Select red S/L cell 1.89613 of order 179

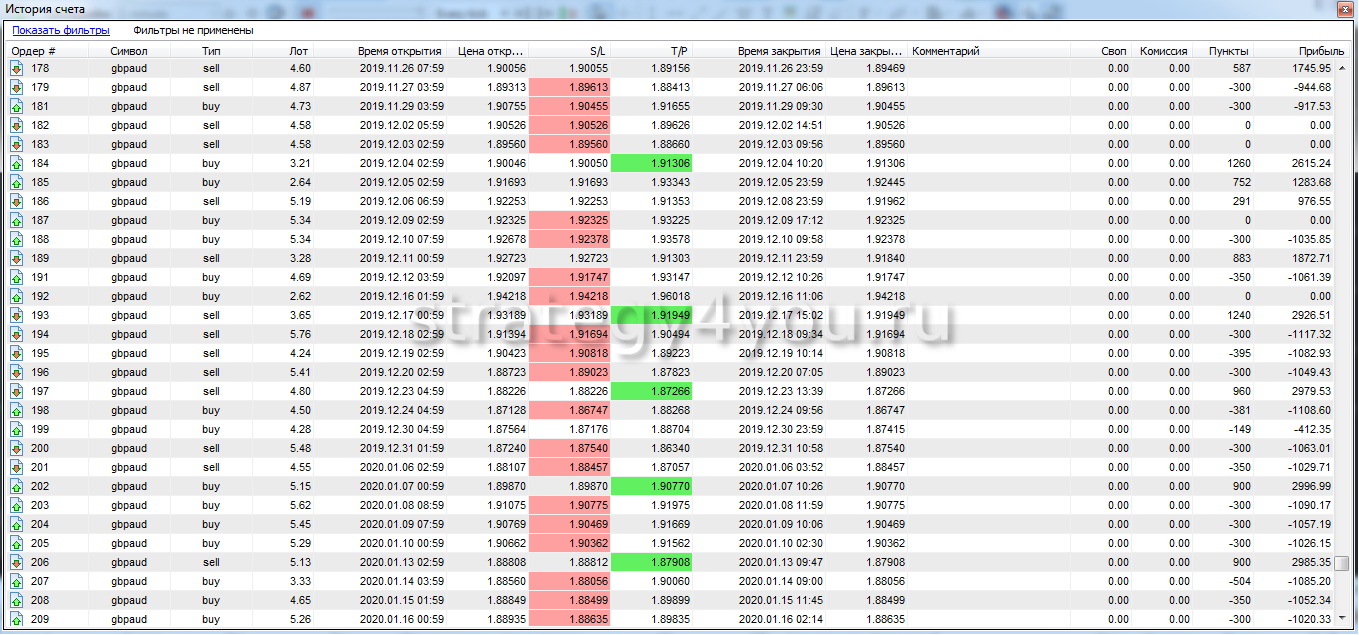568,87
